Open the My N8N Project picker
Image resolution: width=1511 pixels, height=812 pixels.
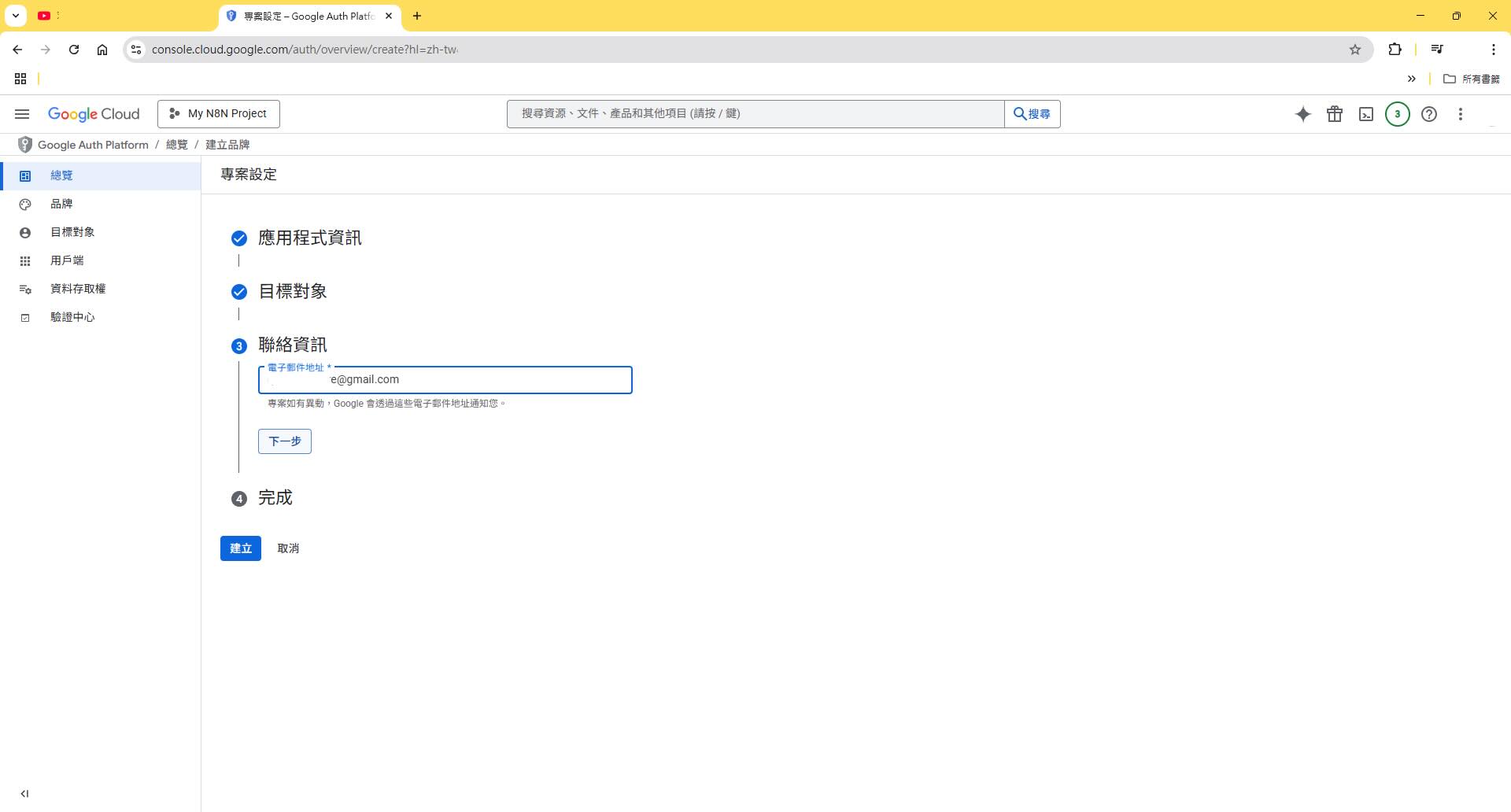click(218, 113)
